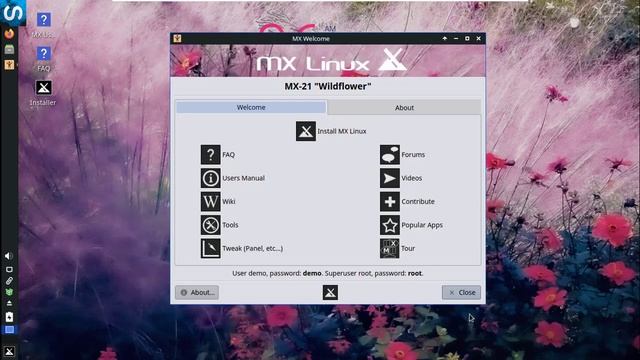Screen dimensions: 640x360
Task: Open the Videos entry
Action: pyautogui.click(x=401, y=178)
